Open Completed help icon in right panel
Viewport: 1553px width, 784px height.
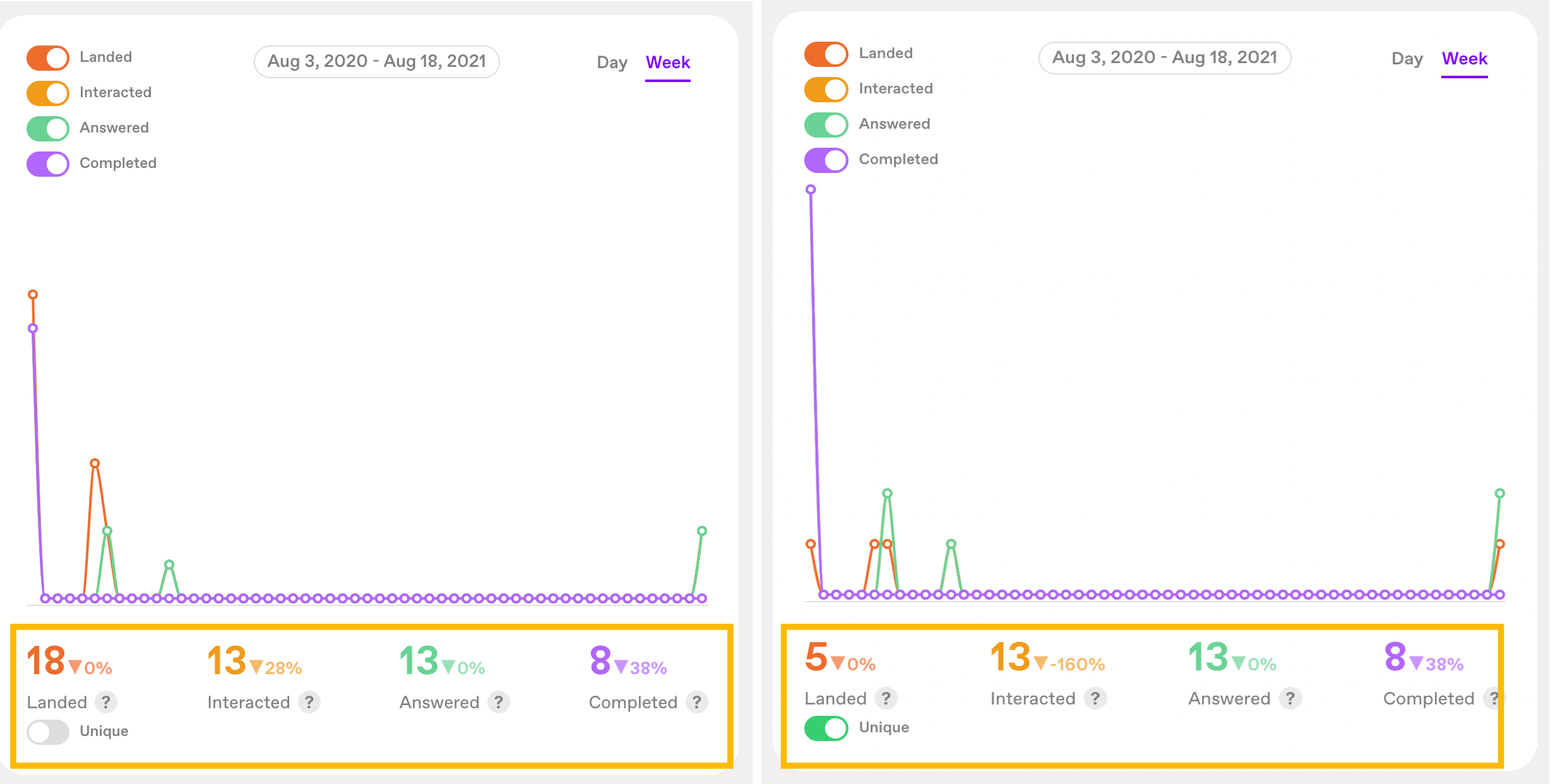point(1494,698)
